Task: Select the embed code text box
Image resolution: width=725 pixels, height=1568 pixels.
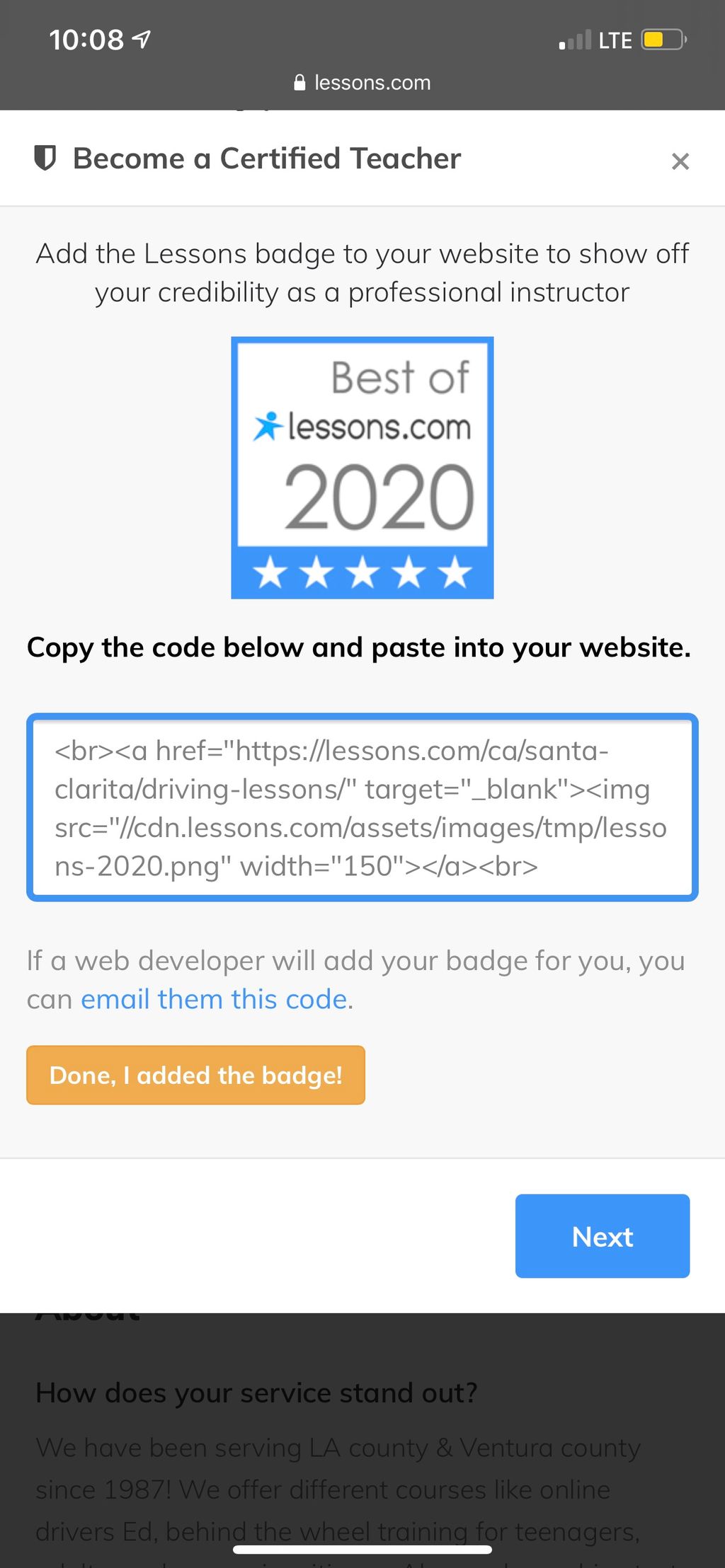Action: [362, 807]
